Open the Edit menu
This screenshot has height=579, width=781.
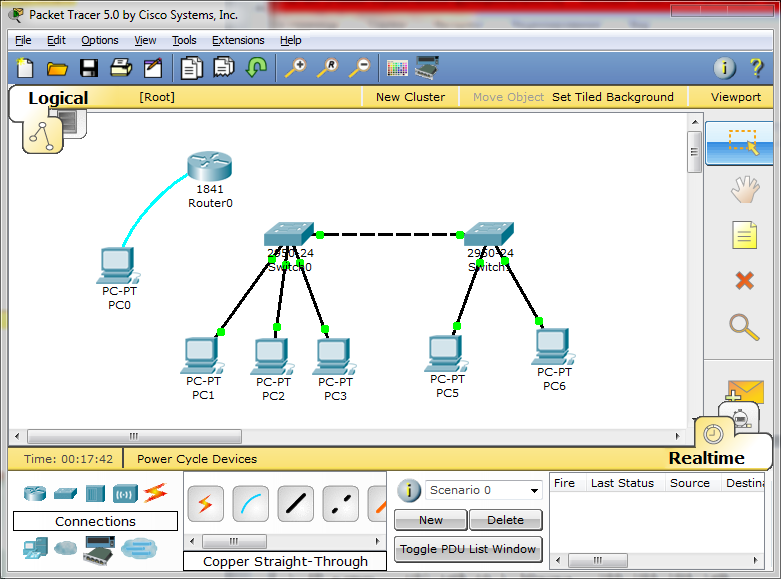click(56, 40)
